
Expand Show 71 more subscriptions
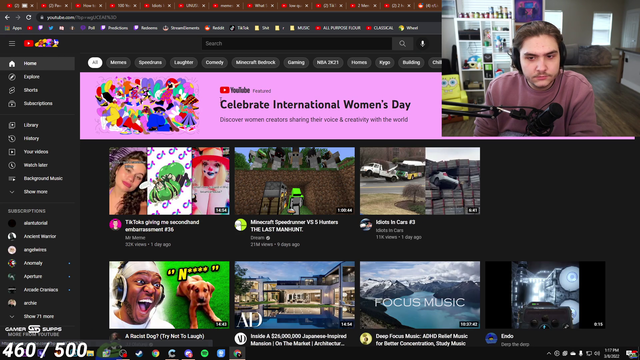(x=37, y=316)
